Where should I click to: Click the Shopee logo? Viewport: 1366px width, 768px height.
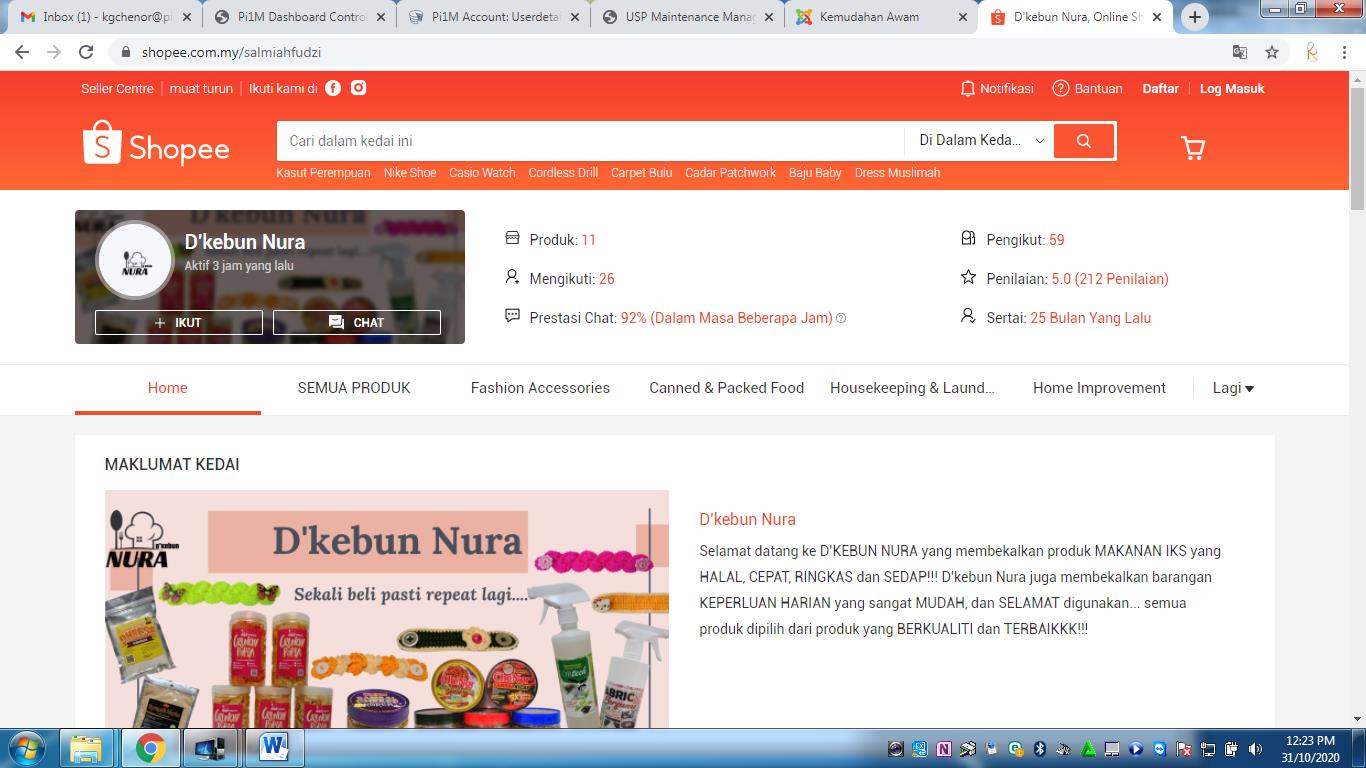[x=157, y=144]
